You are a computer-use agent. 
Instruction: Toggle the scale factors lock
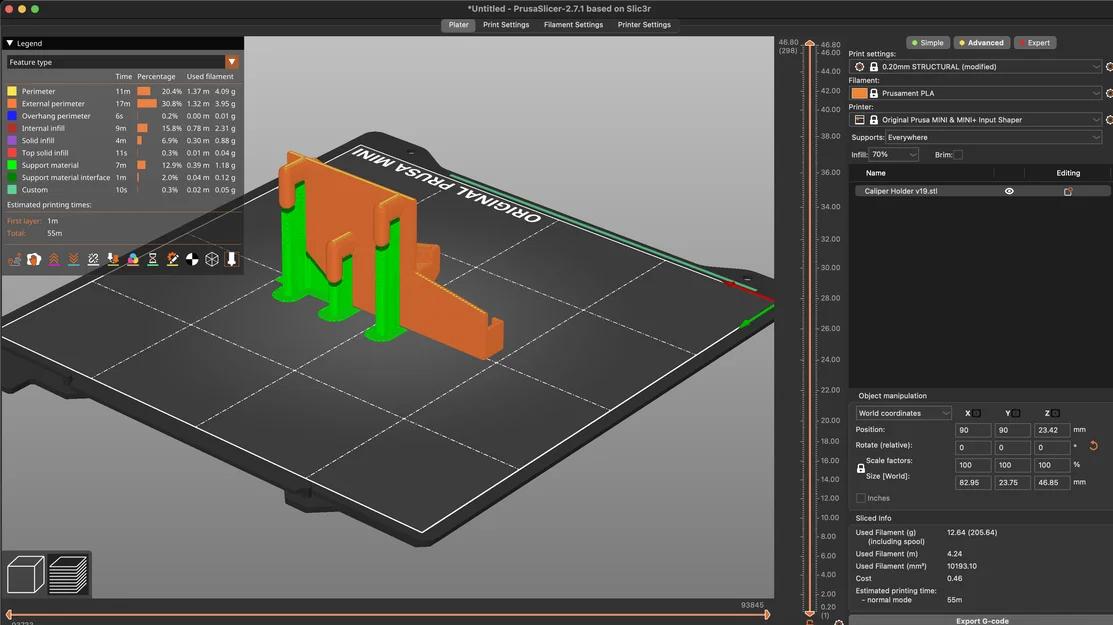(x=860, y=469)
